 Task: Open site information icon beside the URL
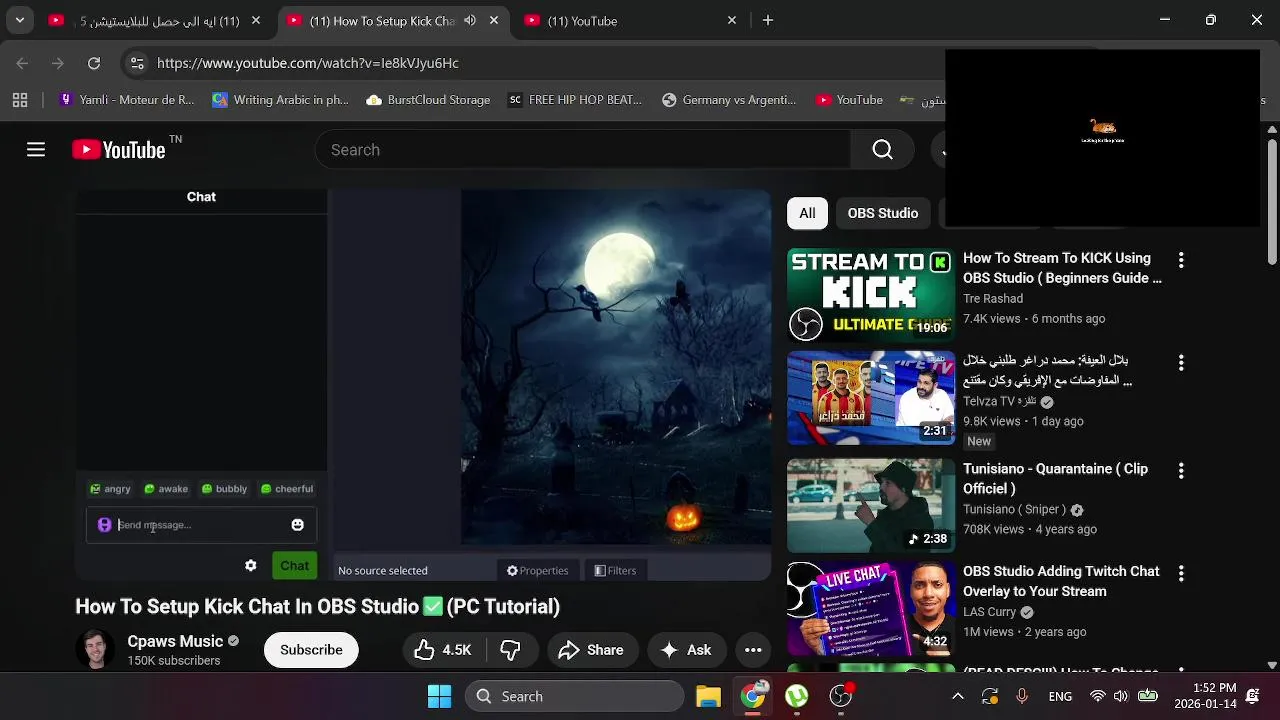pos(137,63)
